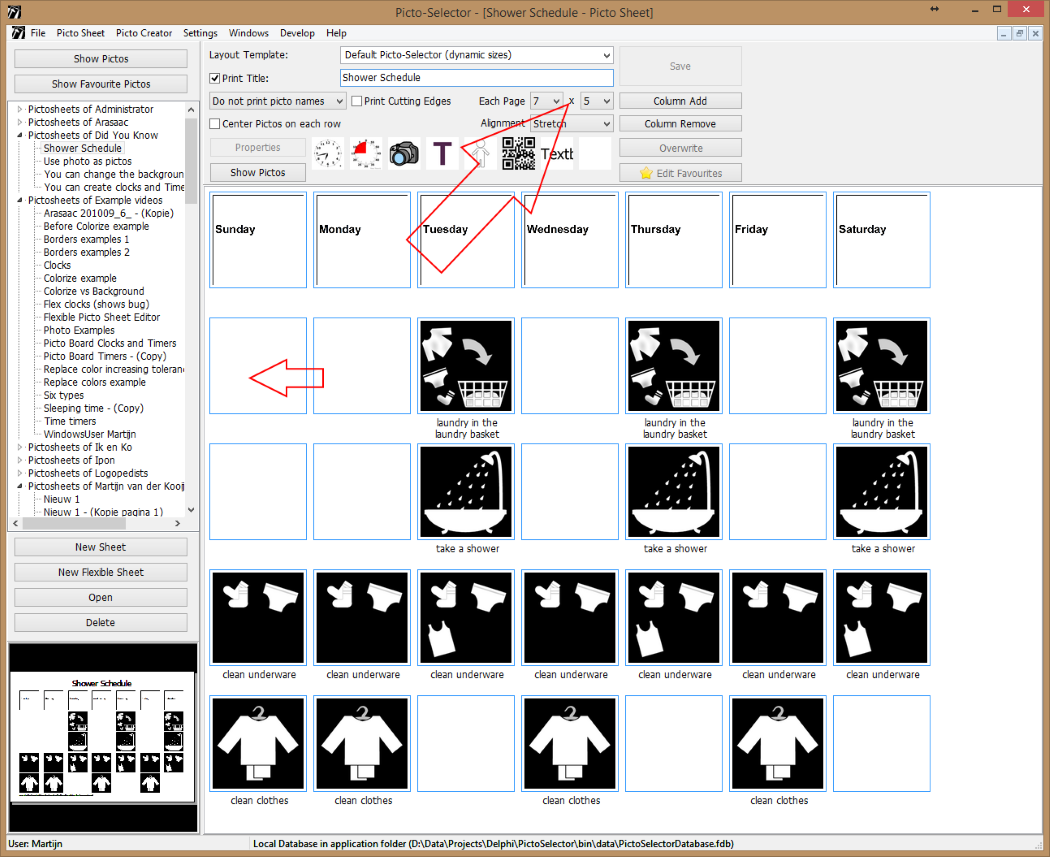This screenshot has height=857, width=1050.
Task: Open the Picto Creator menu
Action: 144,33
